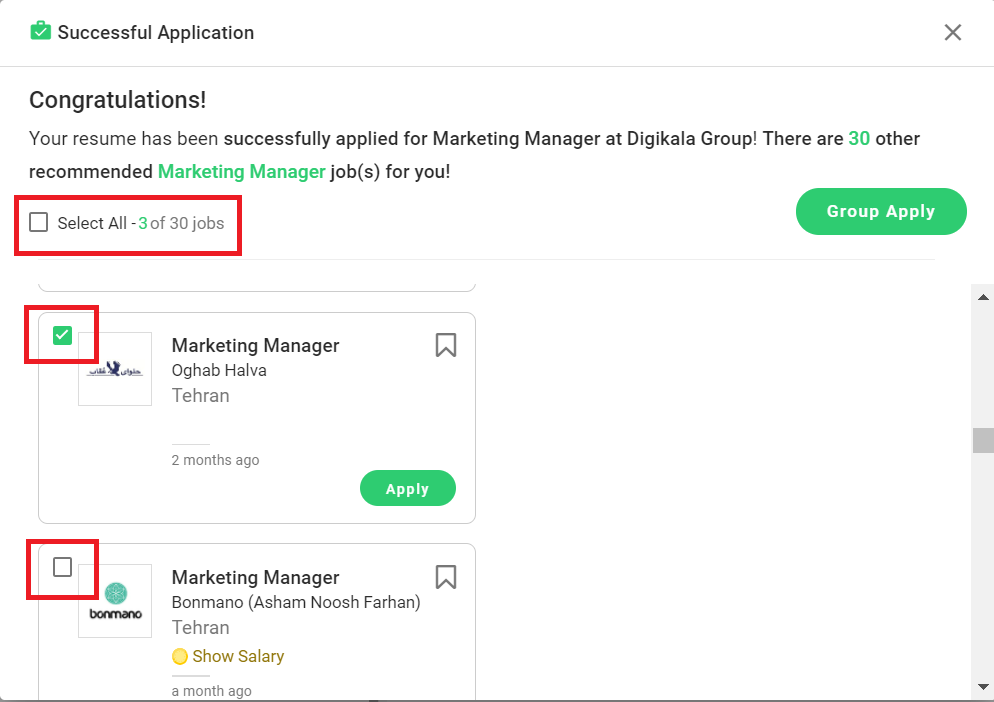The width and height of the screenshot is (994, 702).
Task: Click the job list scrollbar thumb
Action: coord(983,440)
